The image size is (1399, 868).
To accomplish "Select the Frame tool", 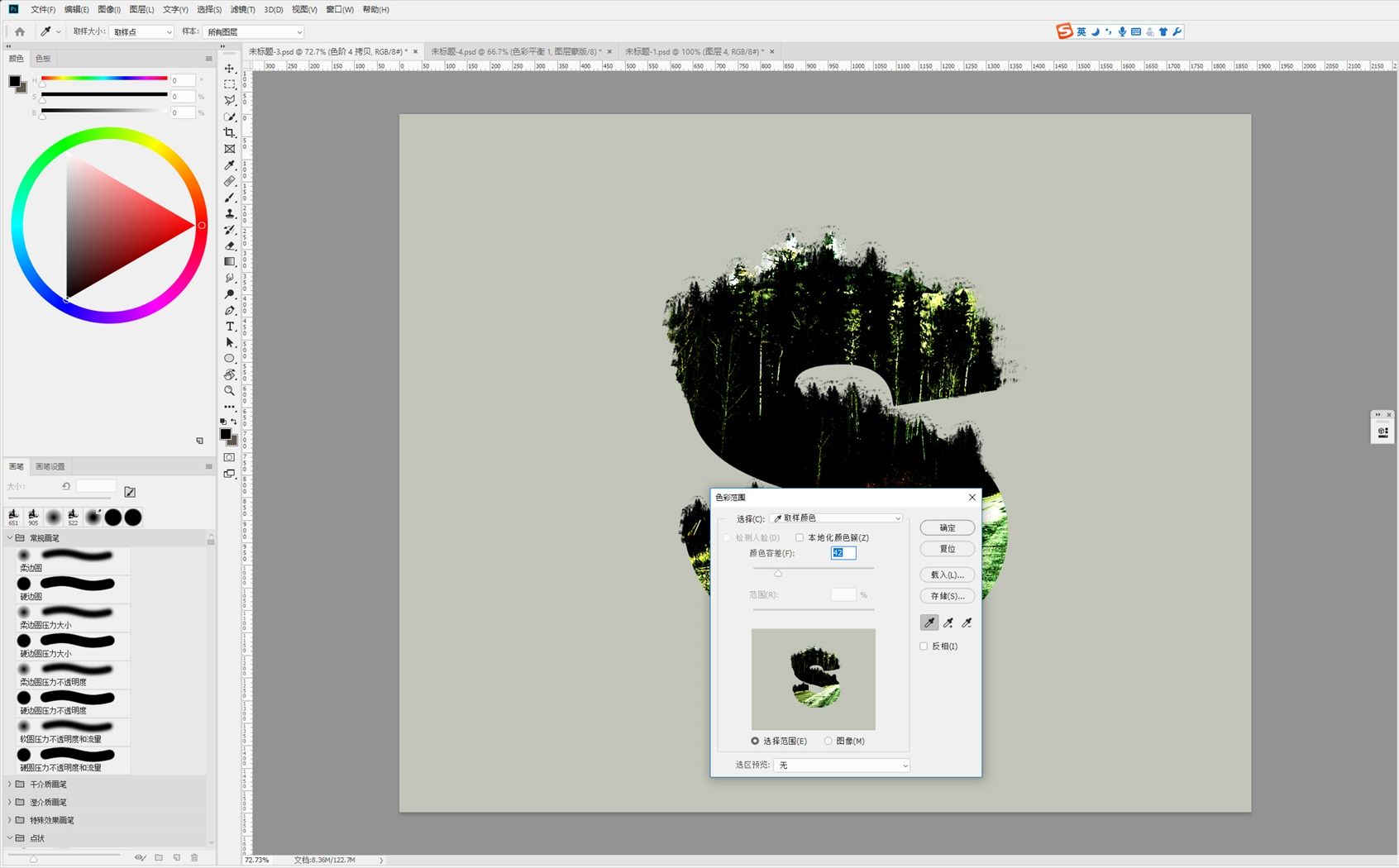I will point(230,149).
